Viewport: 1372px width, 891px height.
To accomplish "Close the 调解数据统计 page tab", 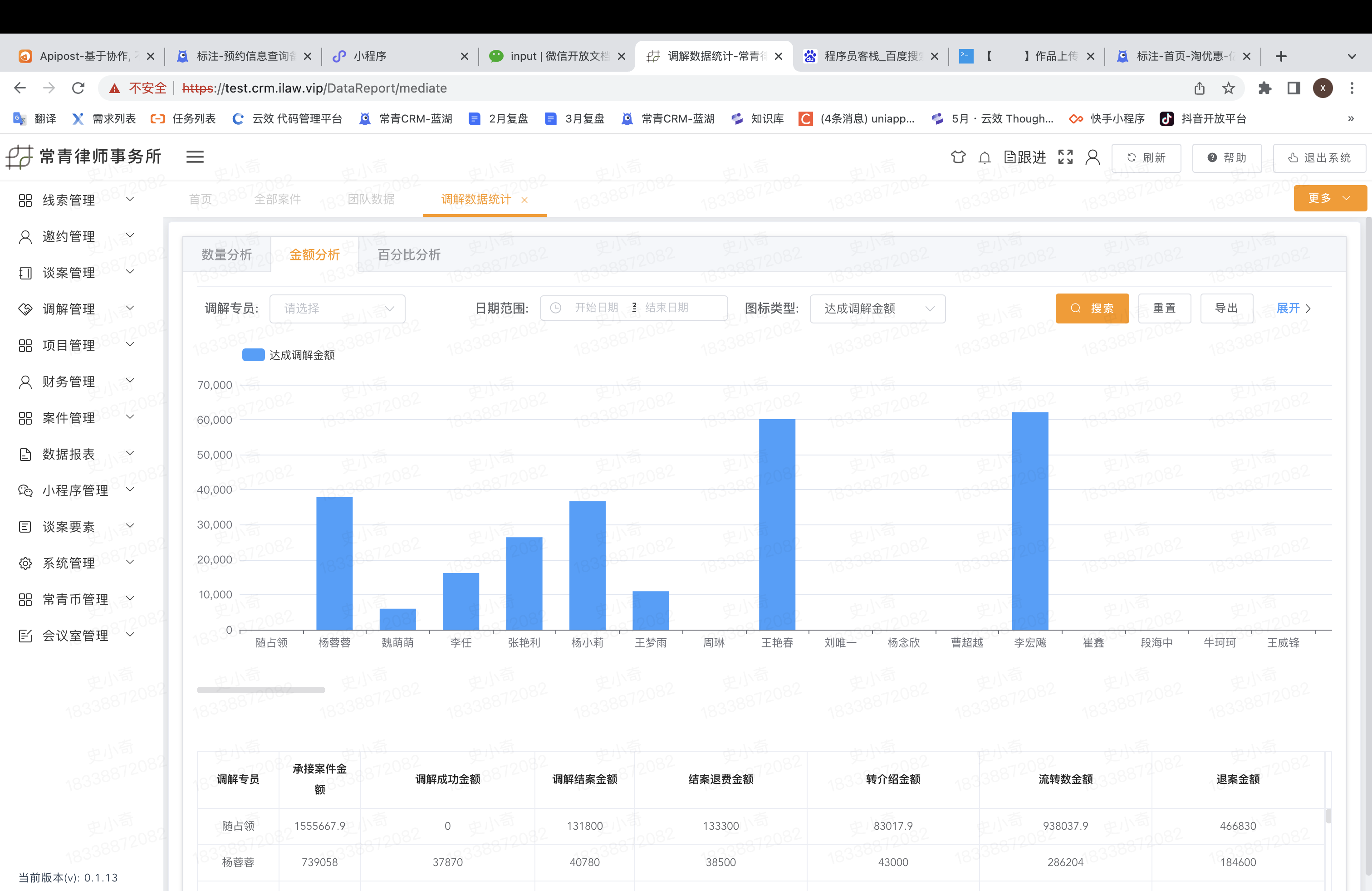I will pyautogui.click(x=524, y=200).
